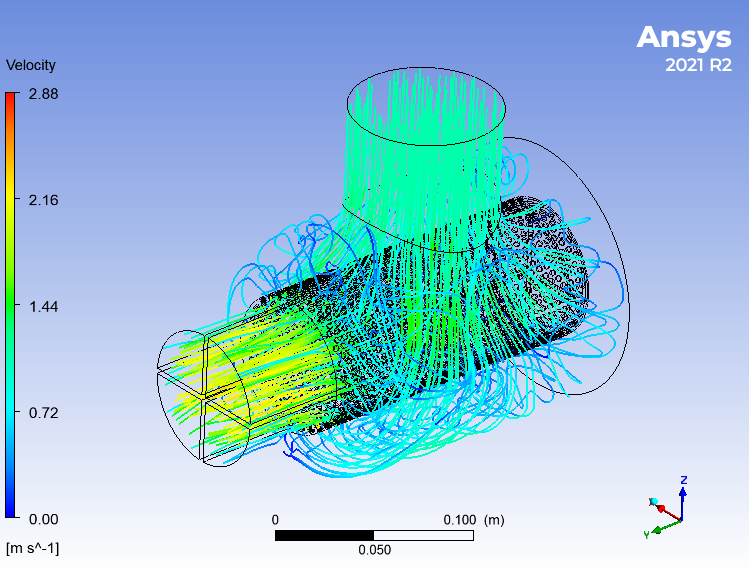Click the red top of the velocity color bar
This screenshot has height=575, width=749.
click(11, 98)
